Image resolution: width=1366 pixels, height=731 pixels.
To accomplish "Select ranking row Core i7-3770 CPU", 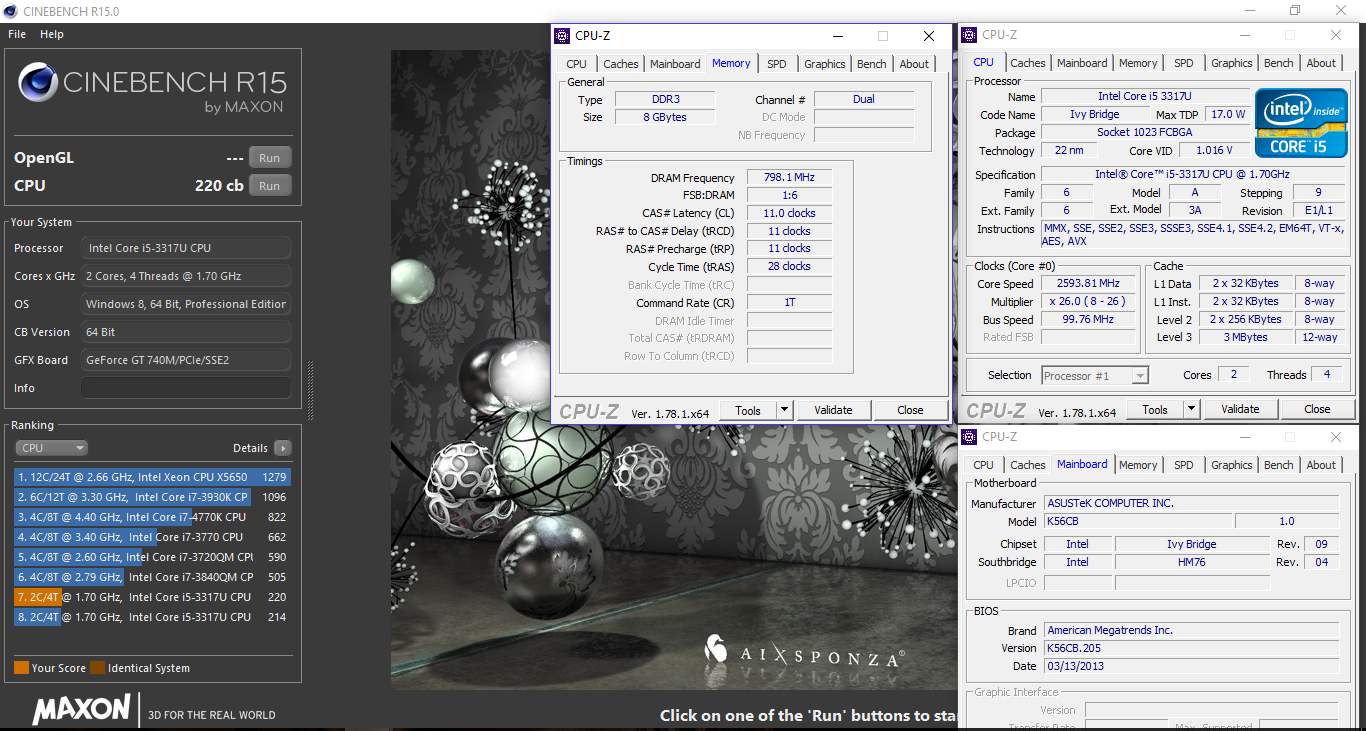I will [153, 537].
